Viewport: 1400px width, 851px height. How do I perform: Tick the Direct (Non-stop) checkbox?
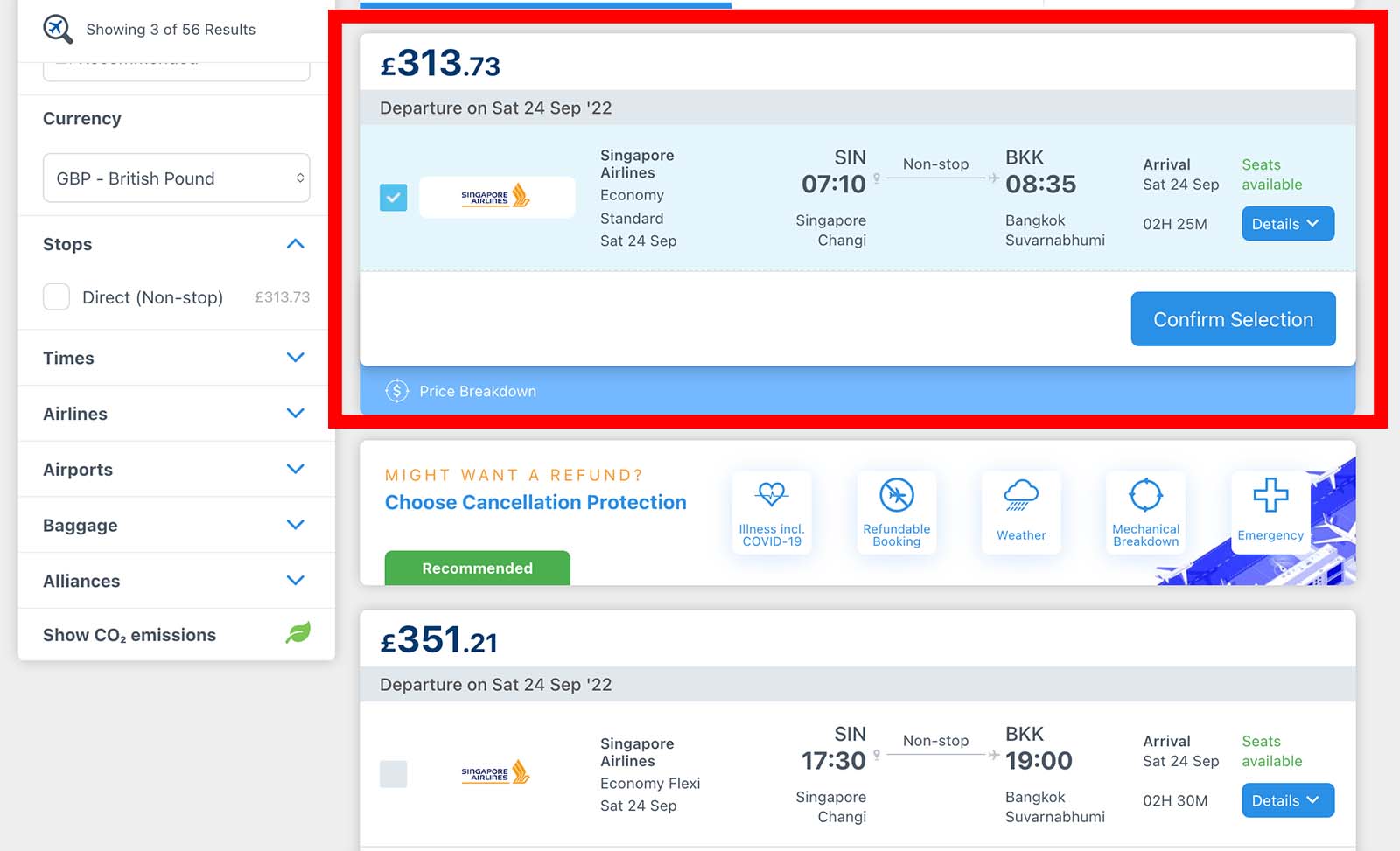pos(57,296)
